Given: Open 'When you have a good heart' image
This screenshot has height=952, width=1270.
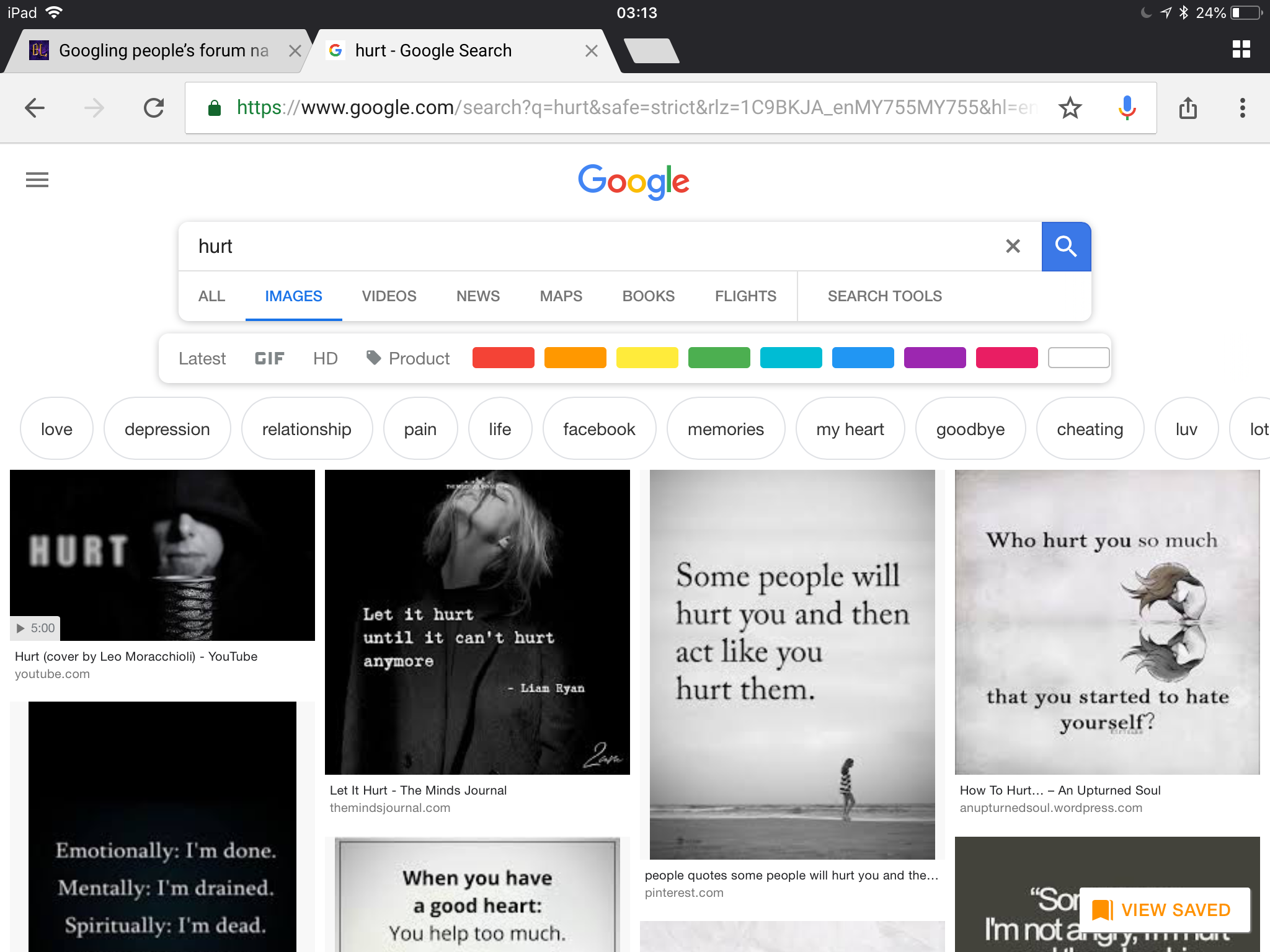Looking at the screenshot, I should coord(477,895).
